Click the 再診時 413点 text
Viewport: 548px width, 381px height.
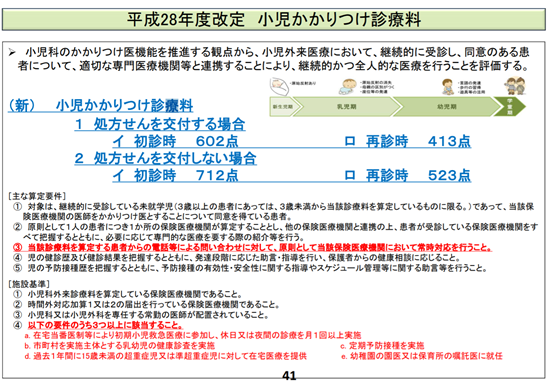pos(408,141)
